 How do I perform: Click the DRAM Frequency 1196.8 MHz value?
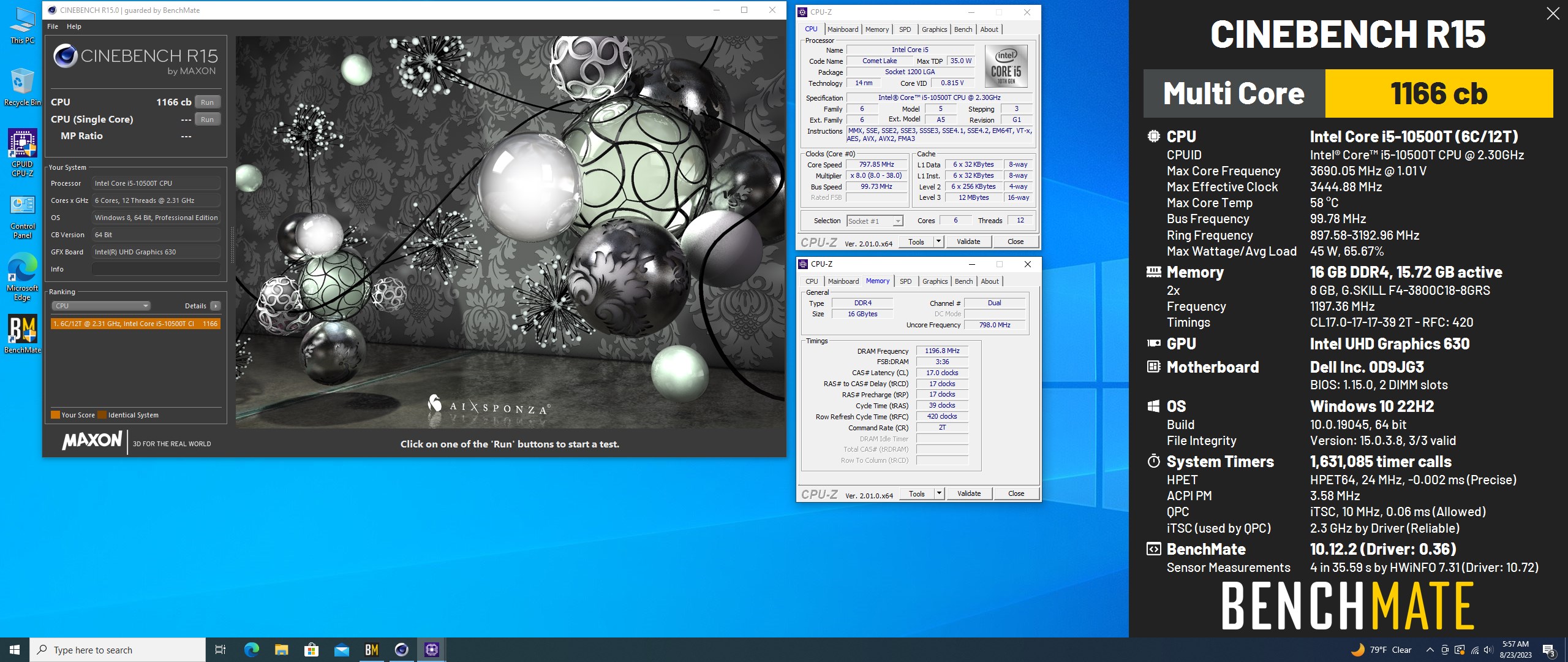point(942,351)
